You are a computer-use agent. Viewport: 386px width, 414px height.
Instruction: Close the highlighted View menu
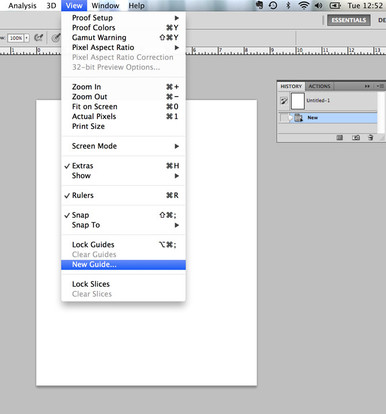tap(74, 6)
